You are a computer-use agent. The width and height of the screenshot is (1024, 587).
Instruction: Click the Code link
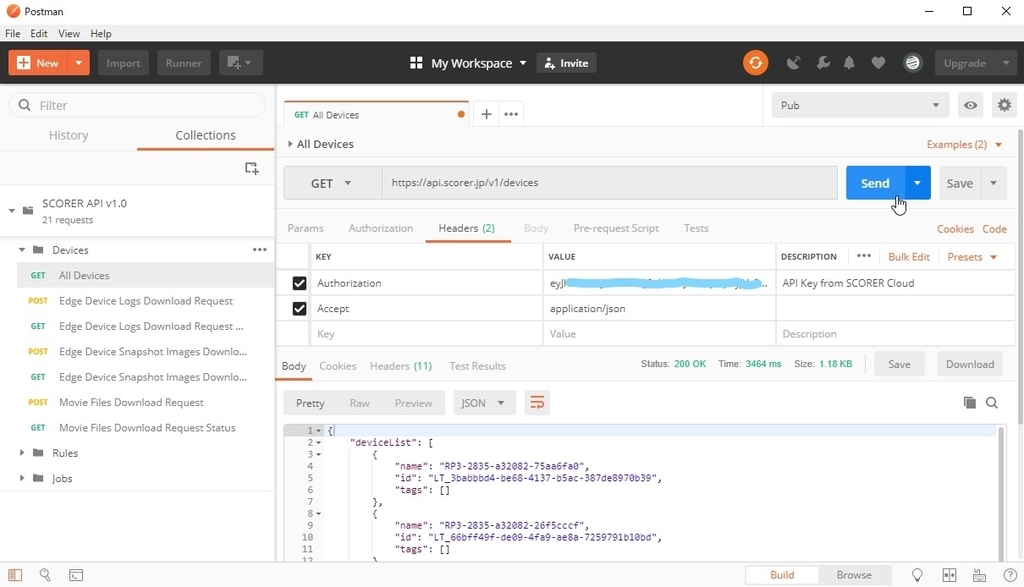coord(994,229)
